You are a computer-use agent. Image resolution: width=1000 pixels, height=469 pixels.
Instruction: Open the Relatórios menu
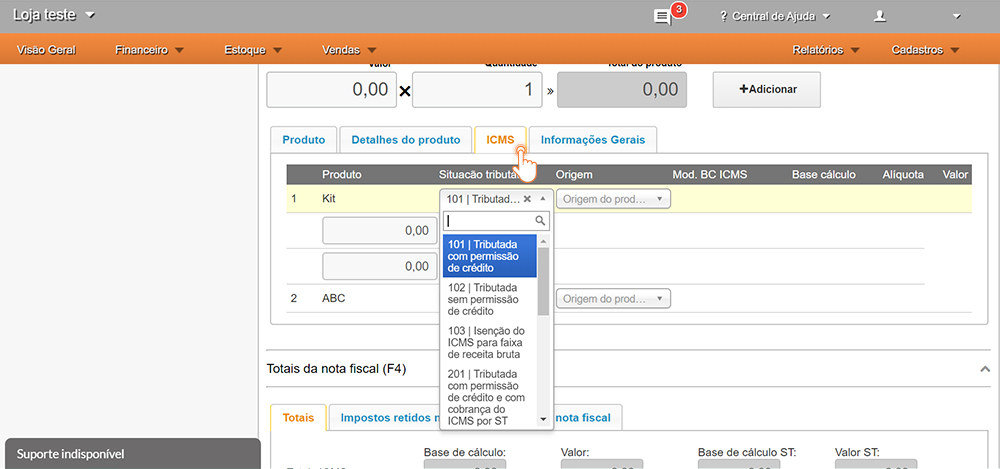[825, 49]
